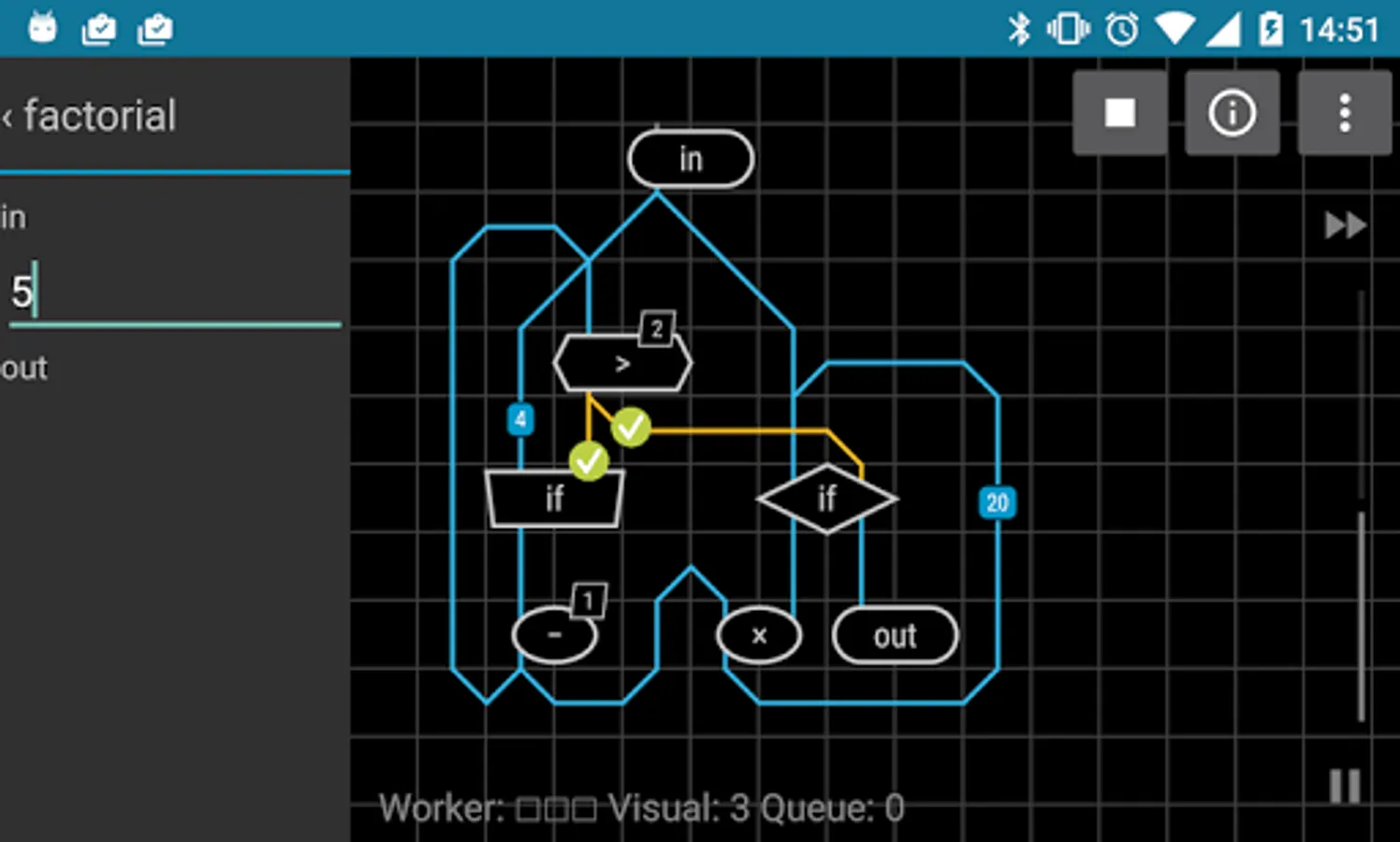Select the 'out' node
The width and height of the screenshot is (1400, 842).
[896, 635]
